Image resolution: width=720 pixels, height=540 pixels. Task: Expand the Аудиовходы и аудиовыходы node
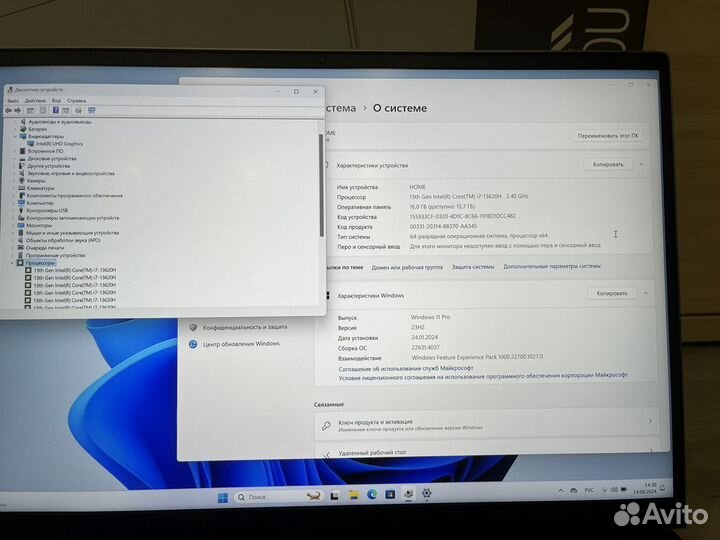click(15, 122)
